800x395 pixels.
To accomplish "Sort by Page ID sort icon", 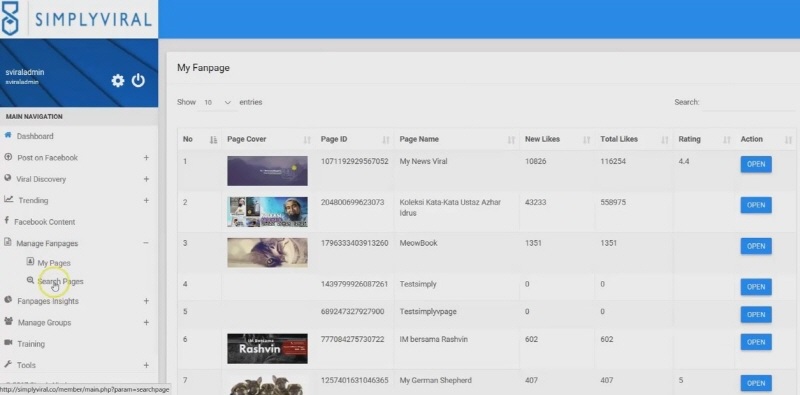I will pyautogui.click(x=386, y=140).
